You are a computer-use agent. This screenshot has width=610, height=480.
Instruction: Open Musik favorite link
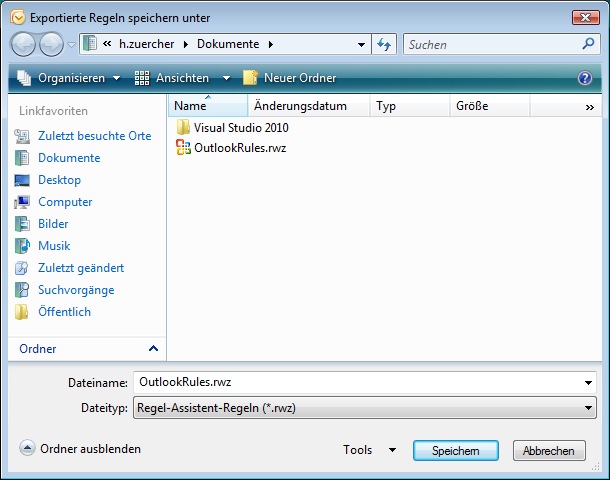point(54,245)
